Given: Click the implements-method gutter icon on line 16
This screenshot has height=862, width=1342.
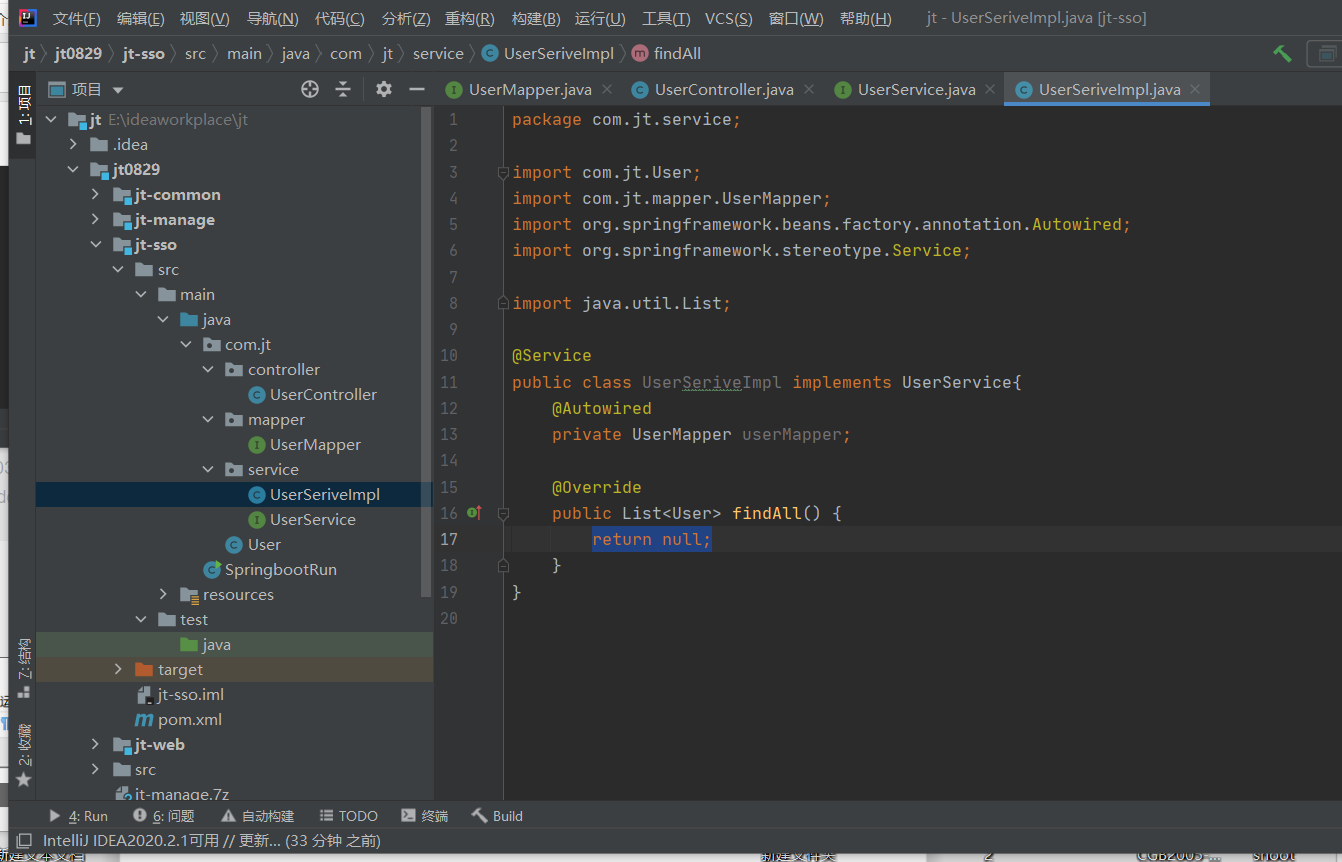Looking at the screenshot, I should (x=474, y=513).
